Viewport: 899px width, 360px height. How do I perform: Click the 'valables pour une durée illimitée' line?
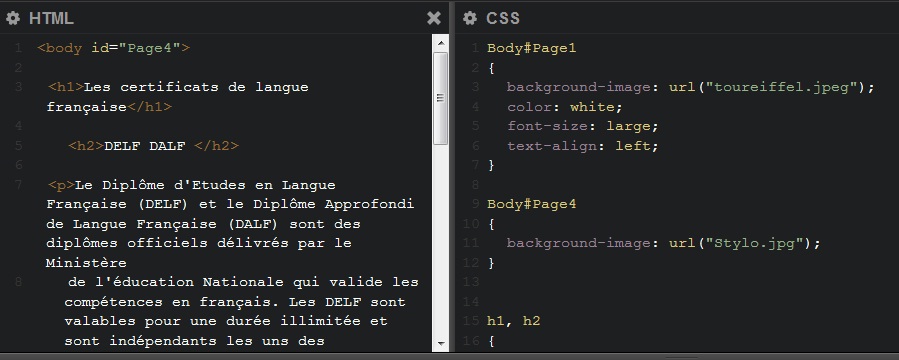click(226, 321)
